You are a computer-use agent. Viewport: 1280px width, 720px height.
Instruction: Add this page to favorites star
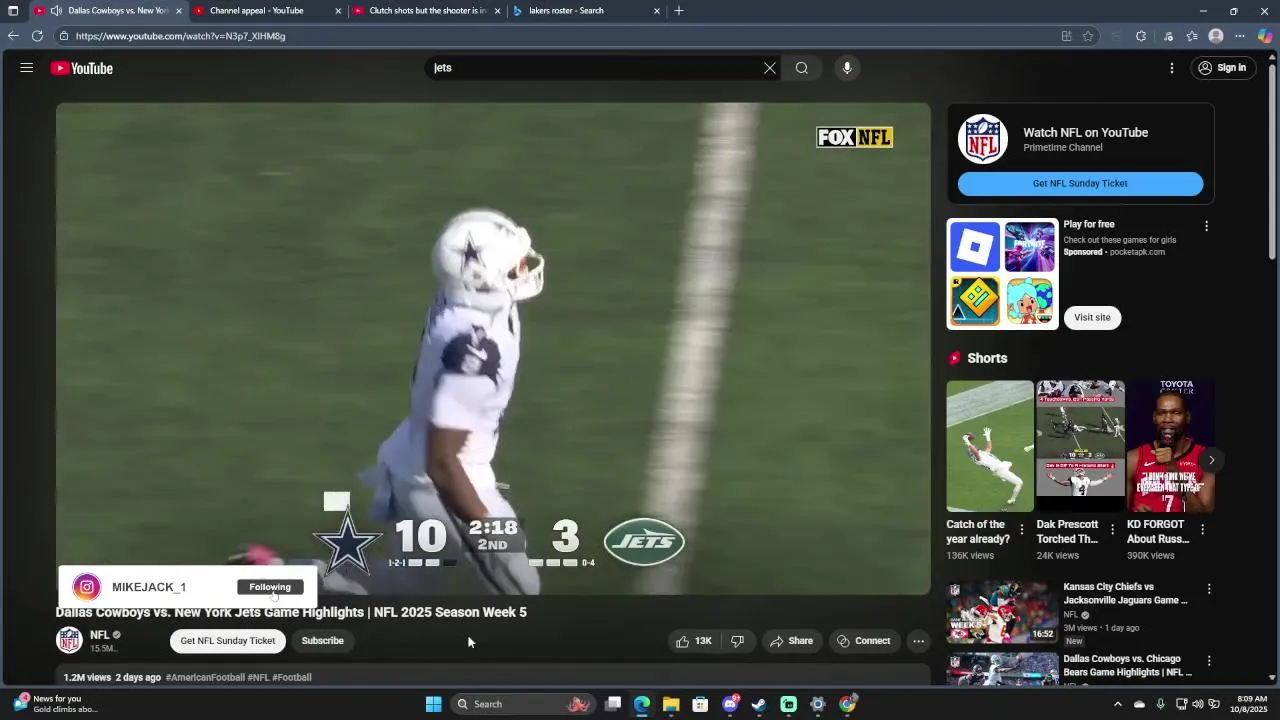(x=1088, y=36)
